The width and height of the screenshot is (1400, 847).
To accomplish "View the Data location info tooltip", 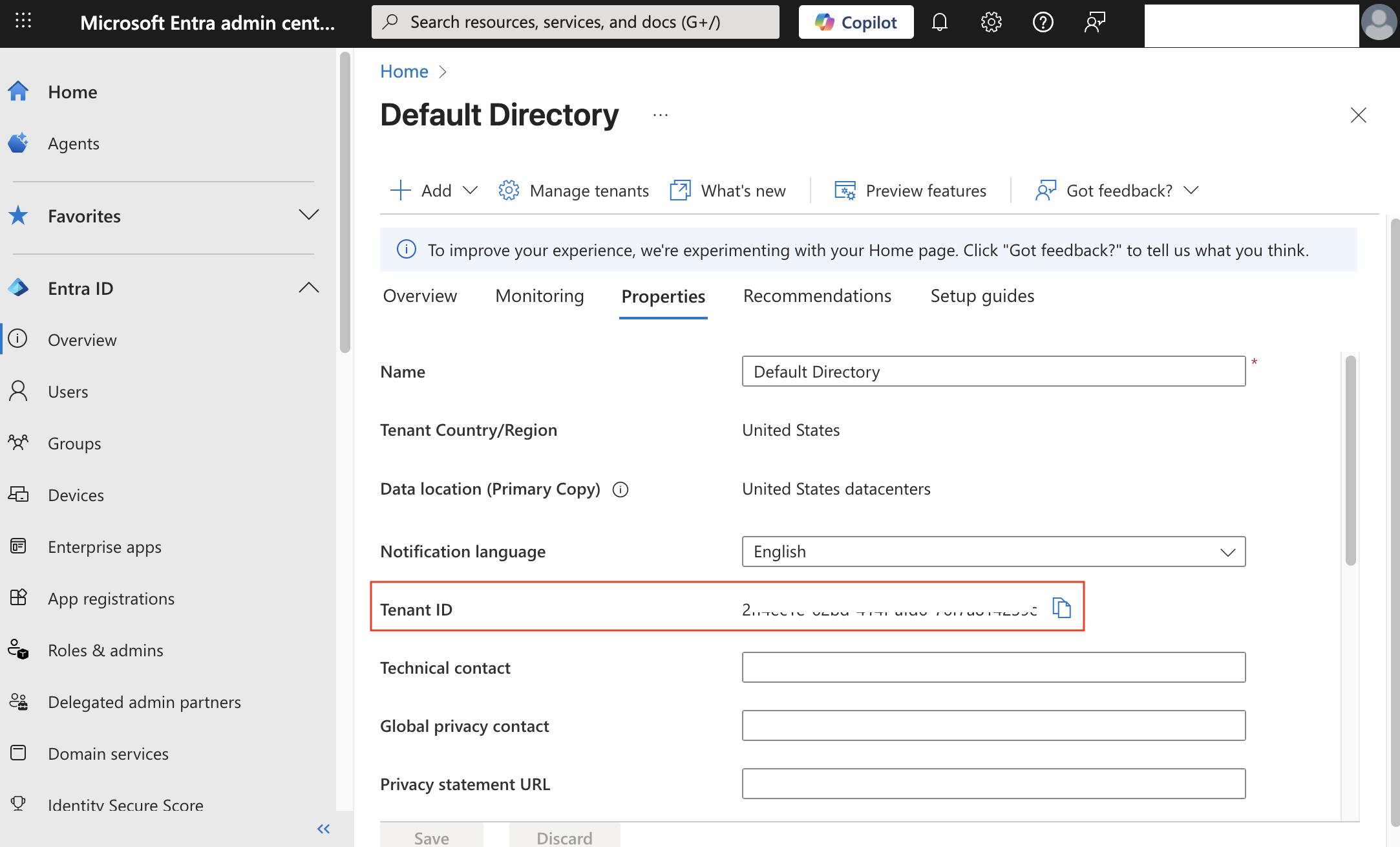I will click(620, 489).
